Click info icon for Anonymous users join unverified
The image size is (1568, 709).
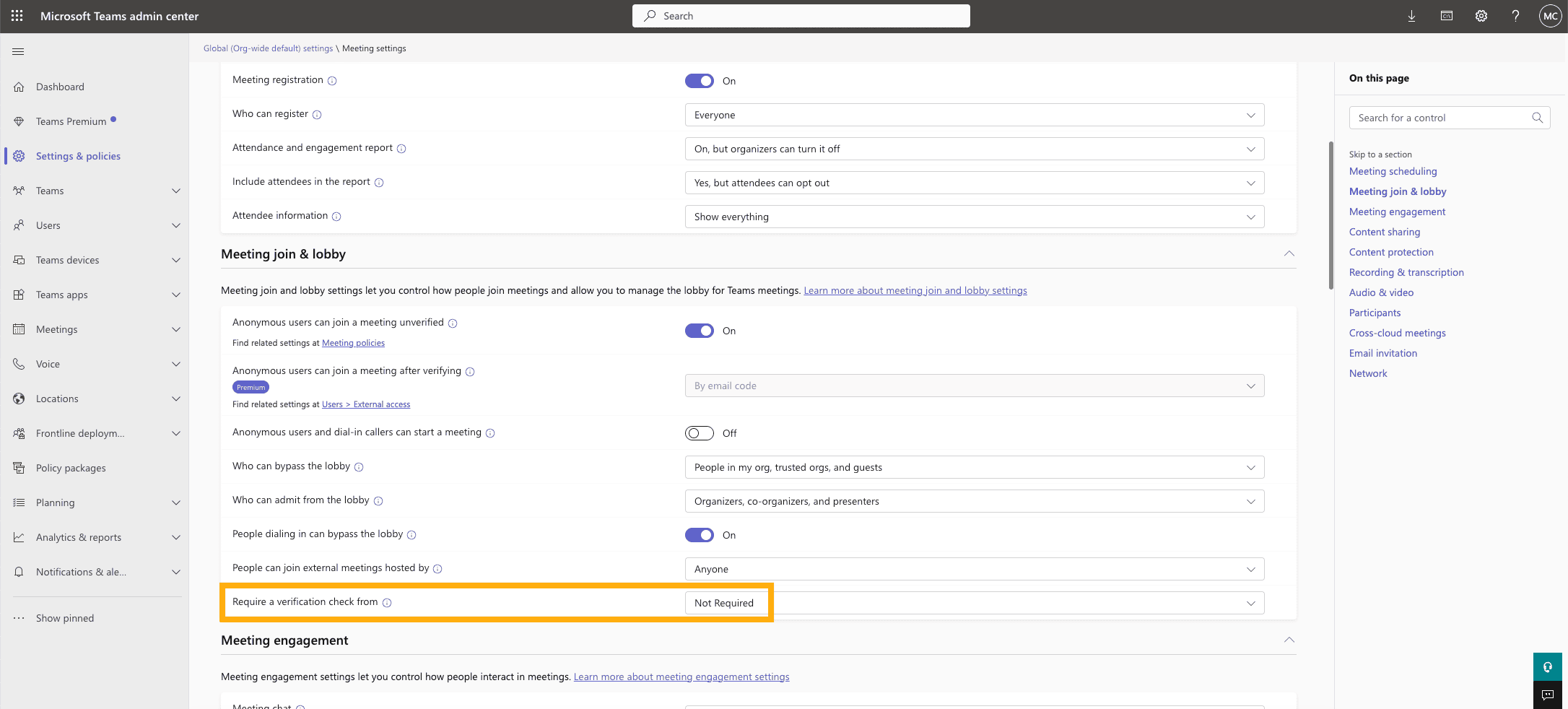click(453, 323)
